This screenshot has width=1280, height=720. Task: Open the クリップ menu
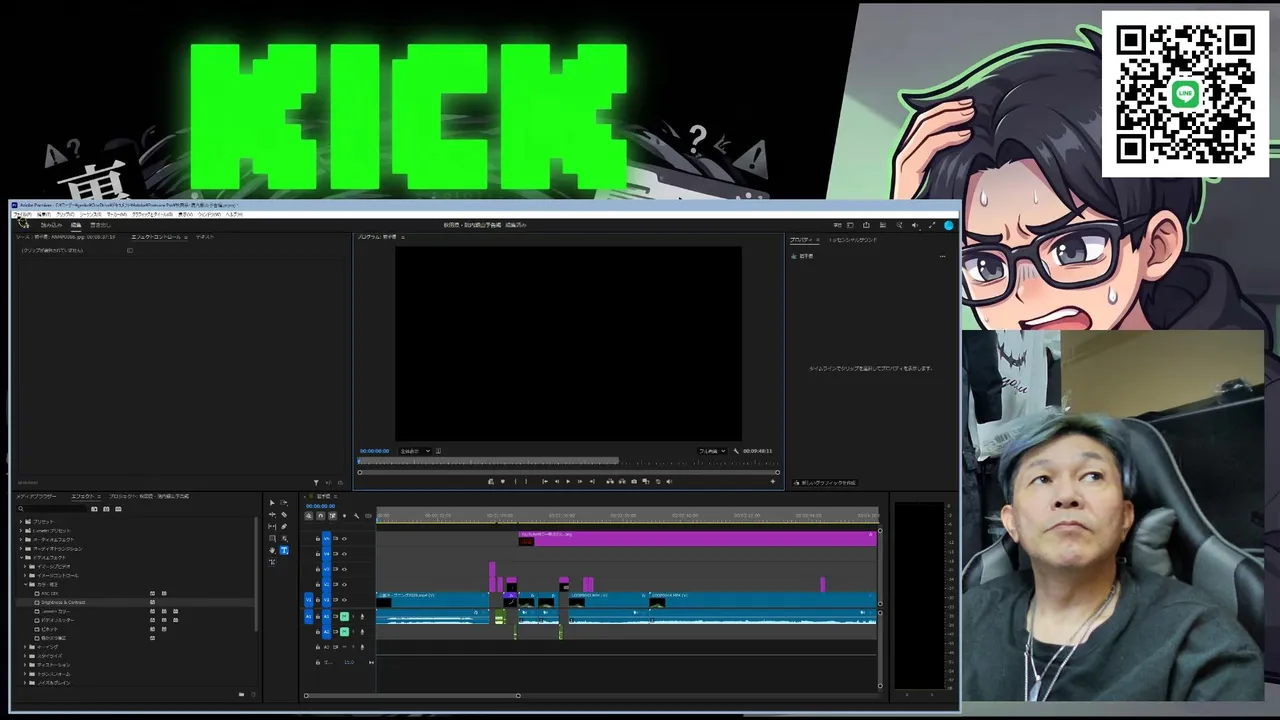[x=65, y=214]
